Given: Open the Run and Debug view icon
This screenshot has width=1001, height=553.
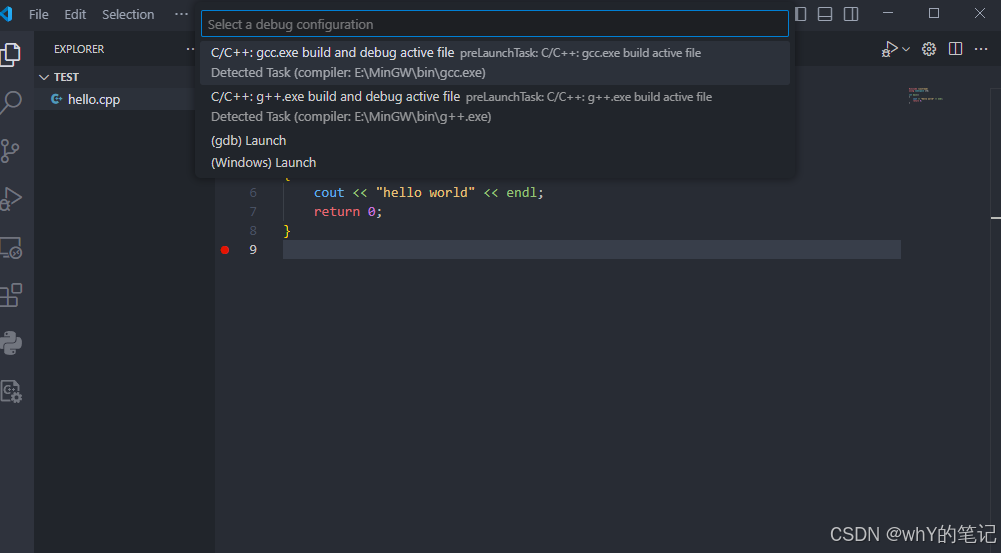Looking at the screenshot, I should [11, 199].
